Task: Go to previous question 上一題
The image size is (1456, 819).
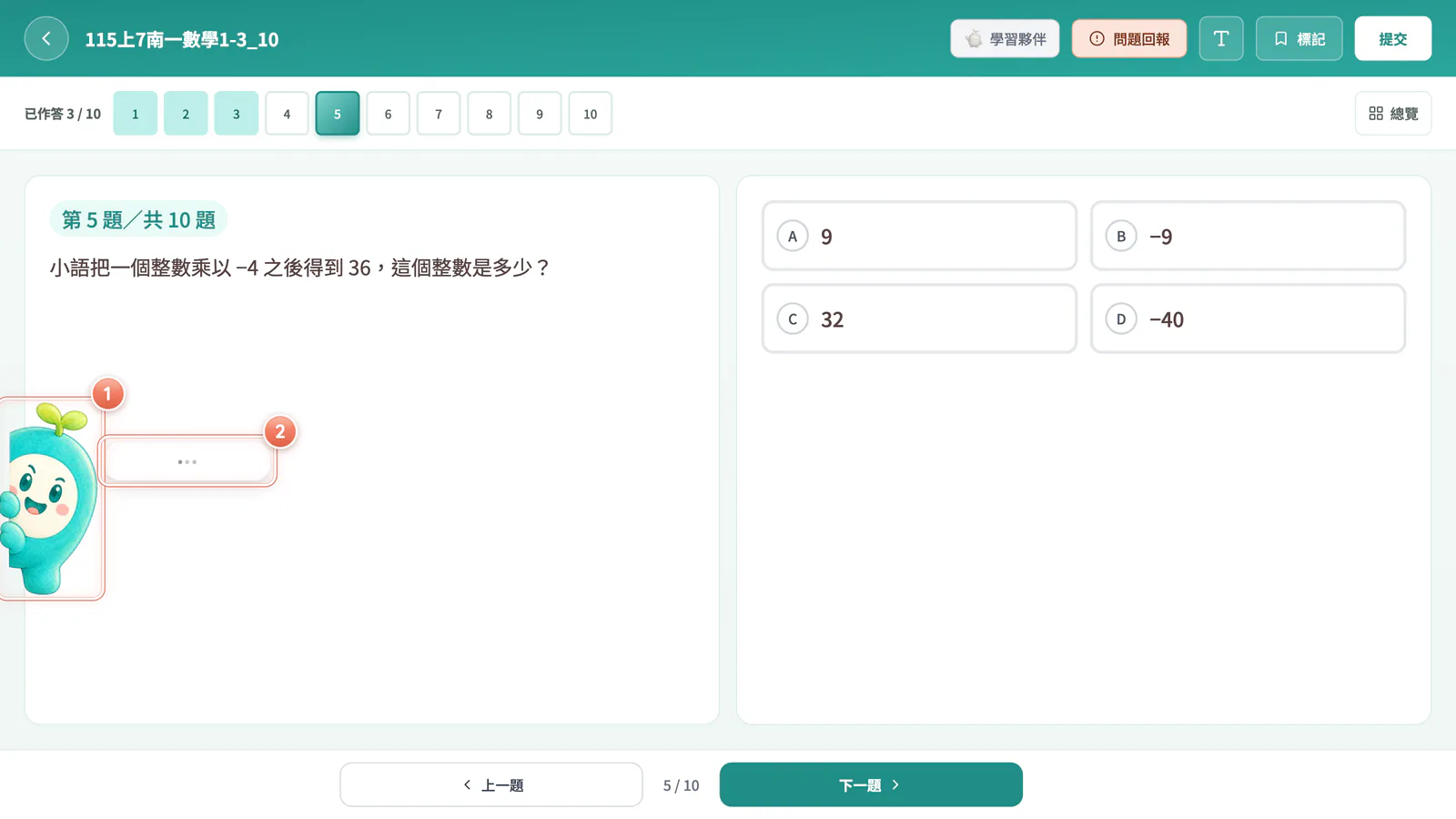Action: coord(491,784)
